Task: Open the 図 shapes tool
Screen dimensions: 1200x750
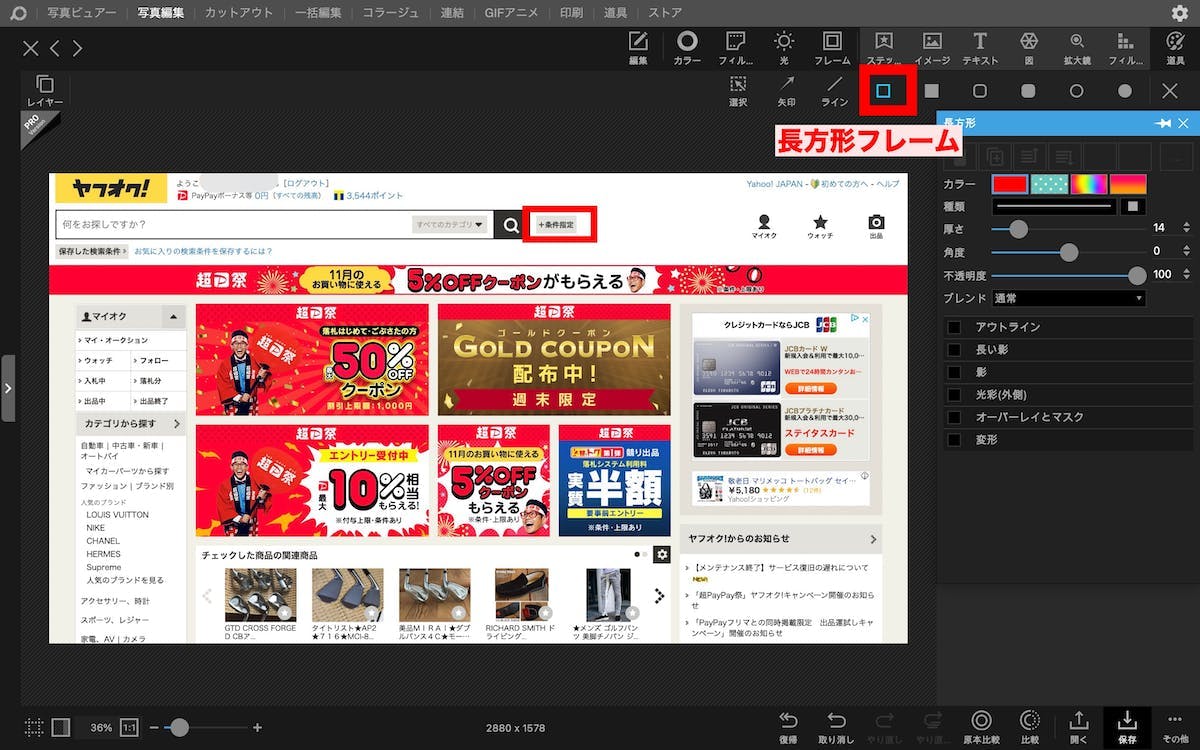Action: pyautogui.click(x=1028, y=47)
